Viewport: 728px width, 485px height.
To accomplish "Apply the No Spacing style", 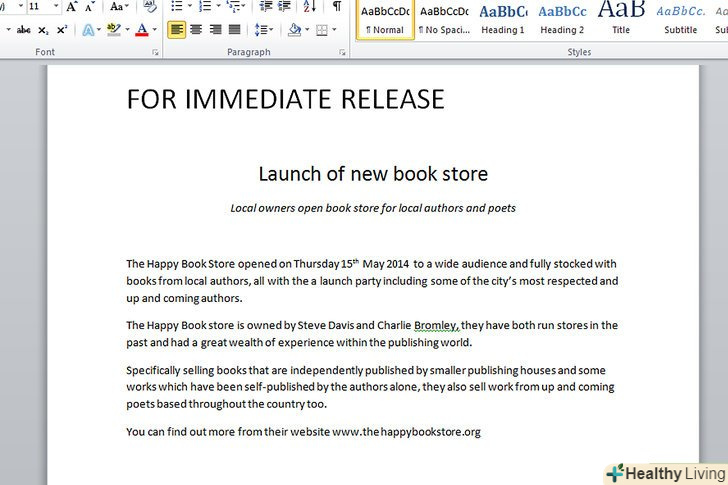I will [x=444, y=19].
